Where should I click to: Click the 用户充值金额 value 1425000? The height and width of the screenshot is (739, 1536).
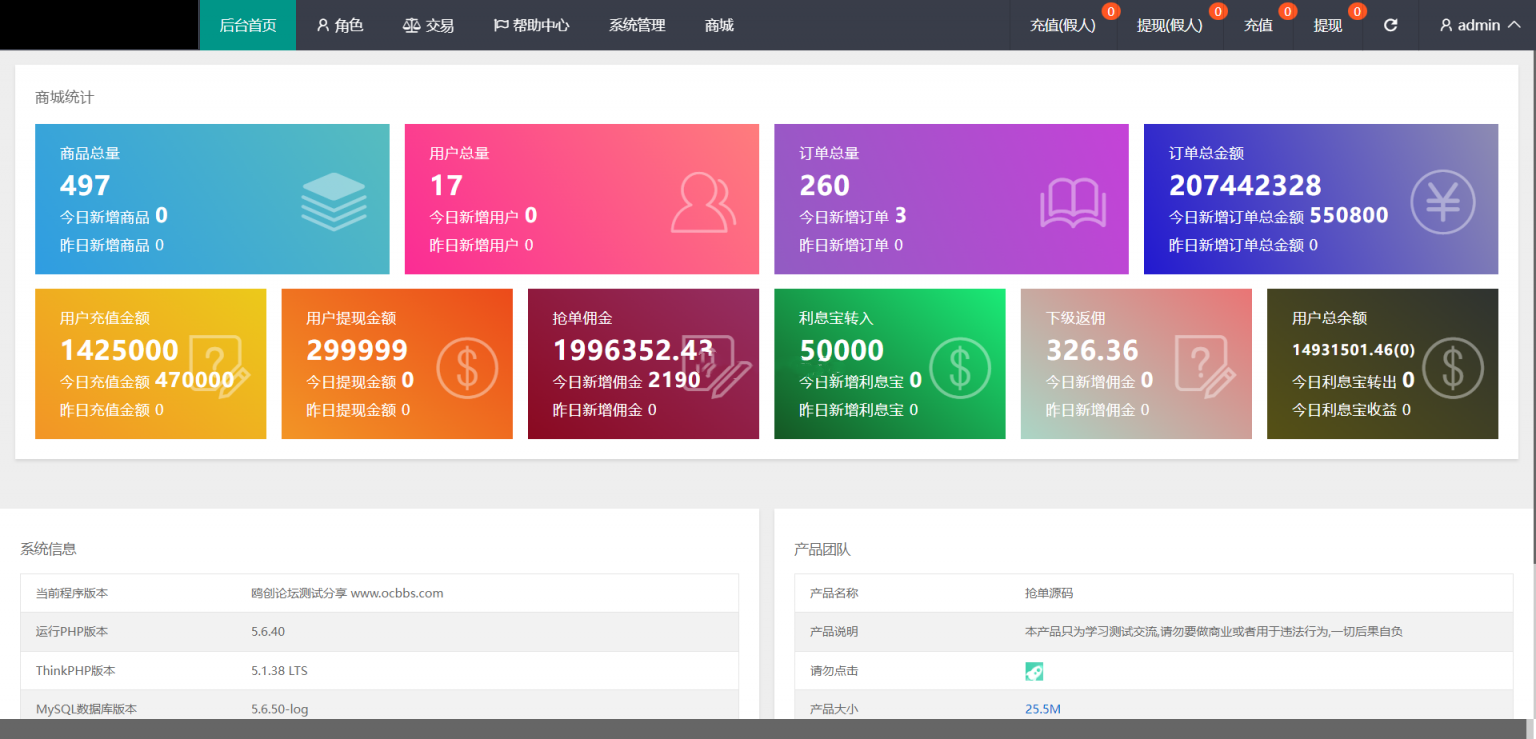tap(119, 350)
